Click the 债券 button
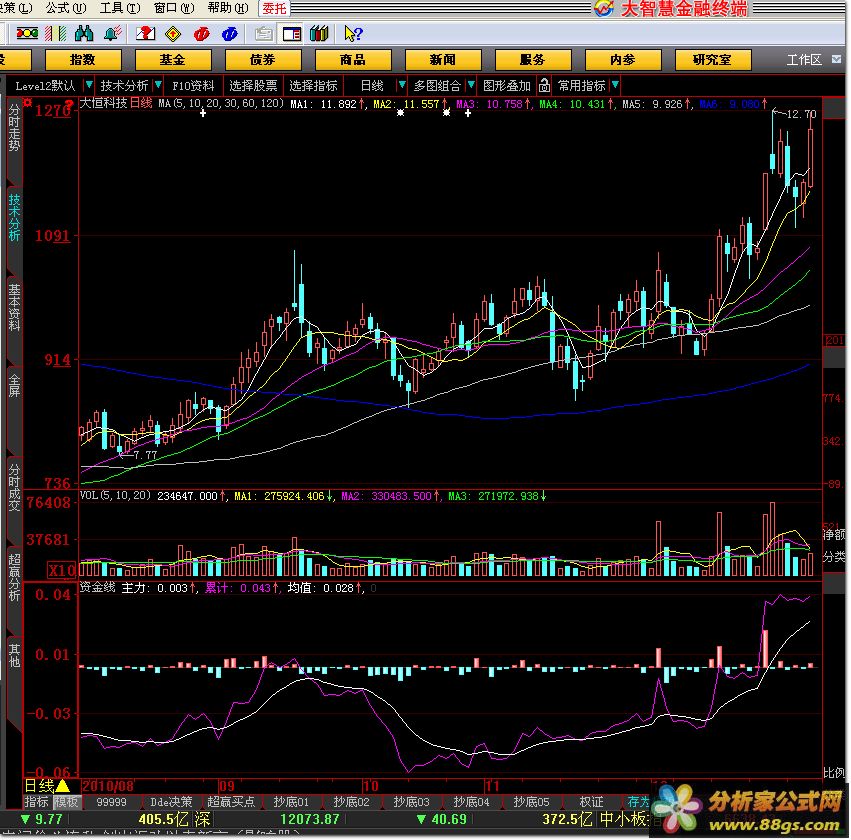This screenshot has width=851, height=840. (x=263, y=60)
